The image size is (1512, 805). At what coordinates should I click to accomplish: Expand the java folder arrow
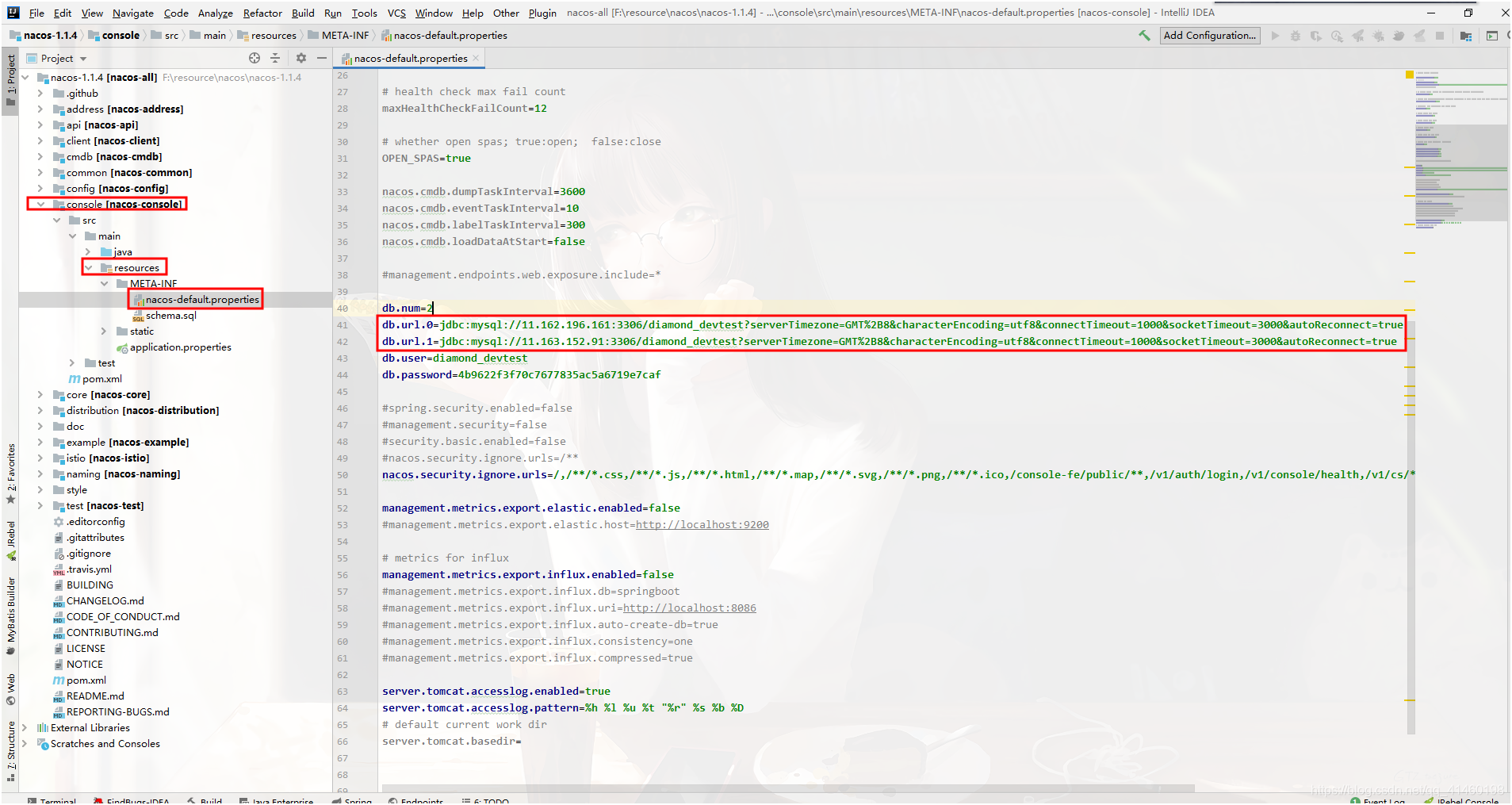click(x=88, y=251)
